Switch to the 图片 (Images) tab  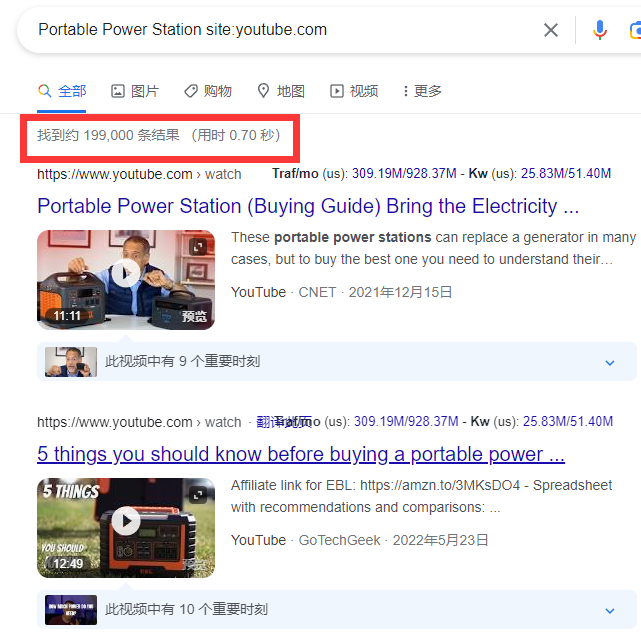135,91
